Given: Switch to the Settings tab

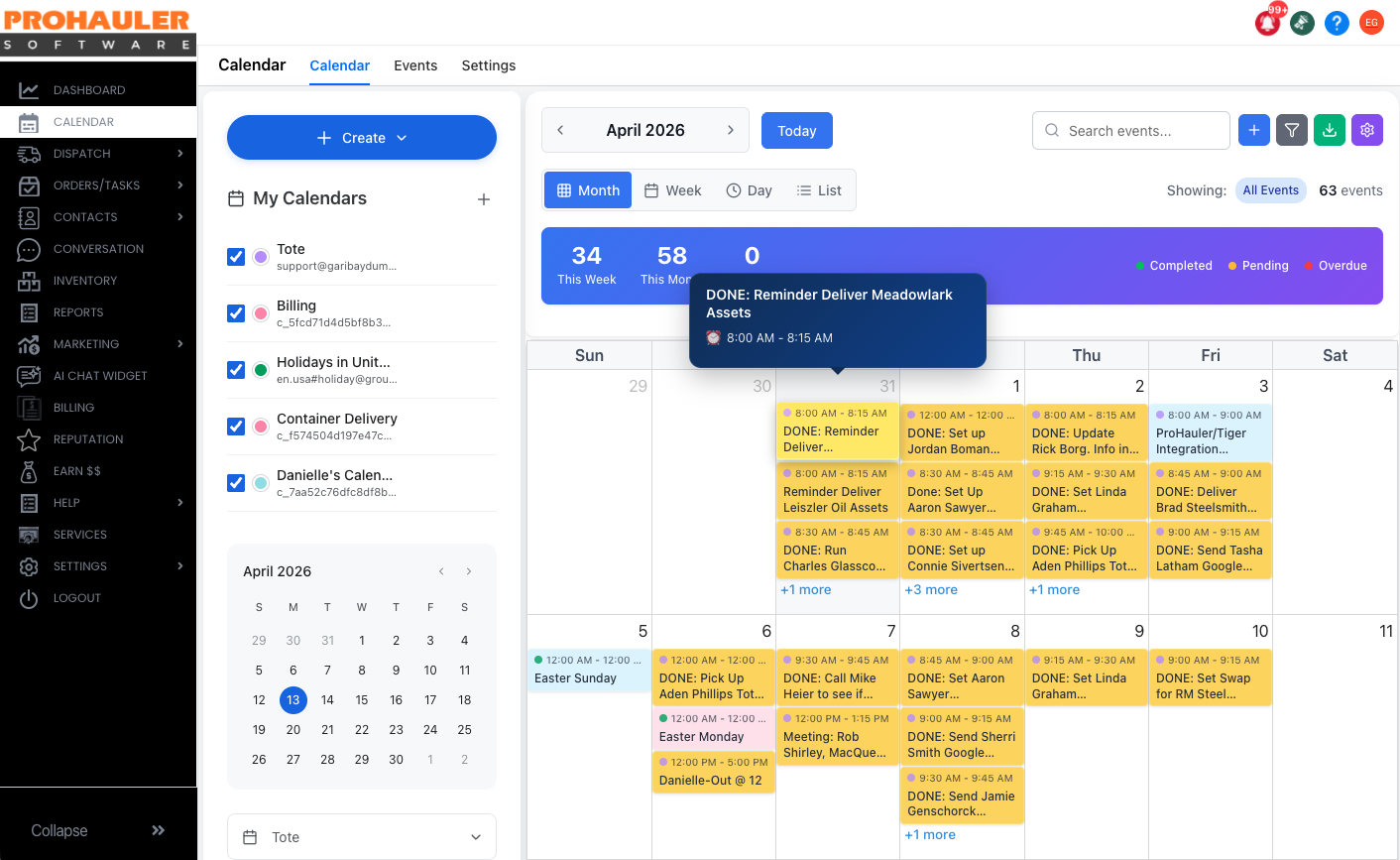Looking at the screenshot, I should point(489,65).
